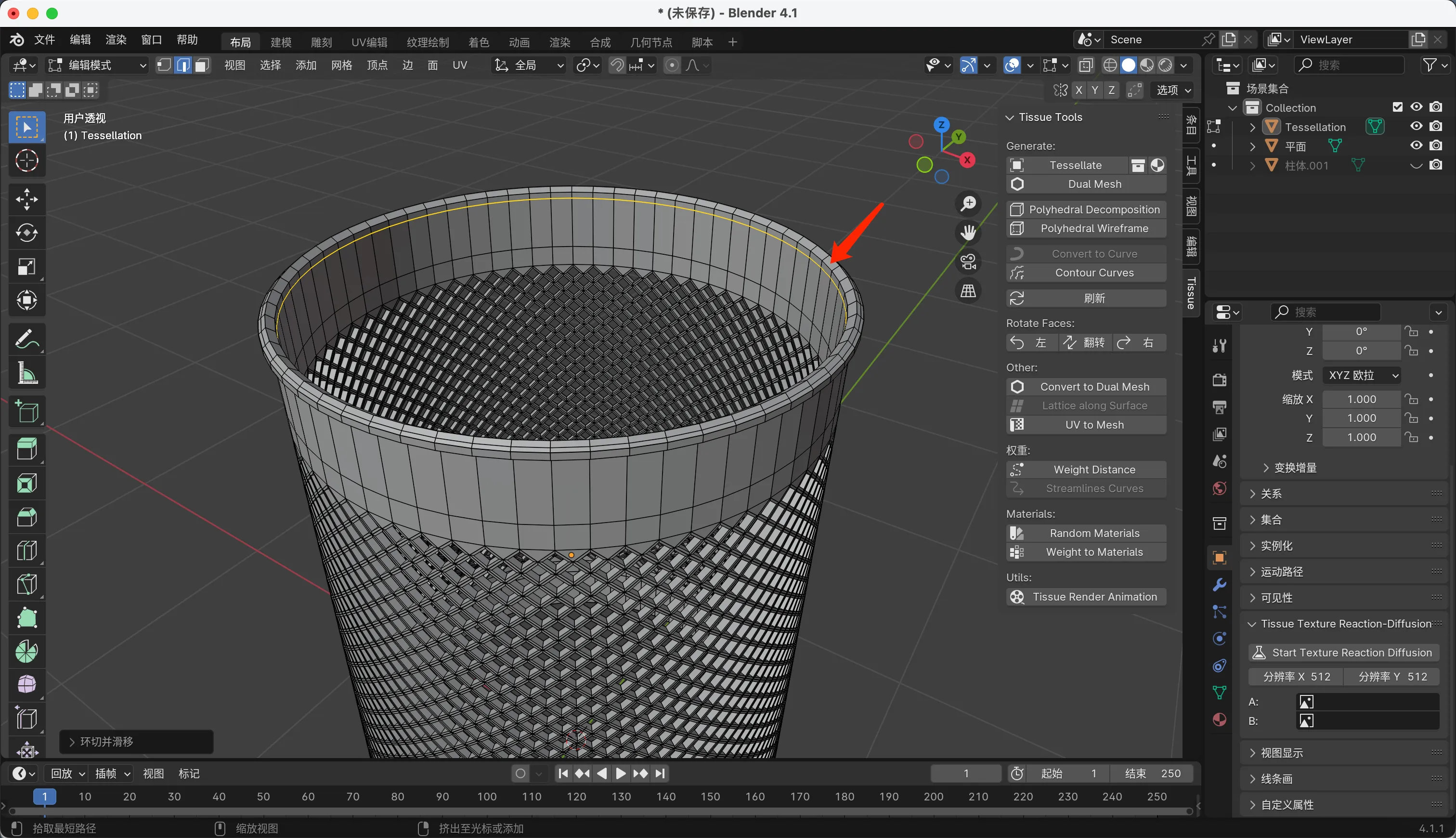Click the 缩放 X value field
1456x838 pixels.
[1361, 399]
